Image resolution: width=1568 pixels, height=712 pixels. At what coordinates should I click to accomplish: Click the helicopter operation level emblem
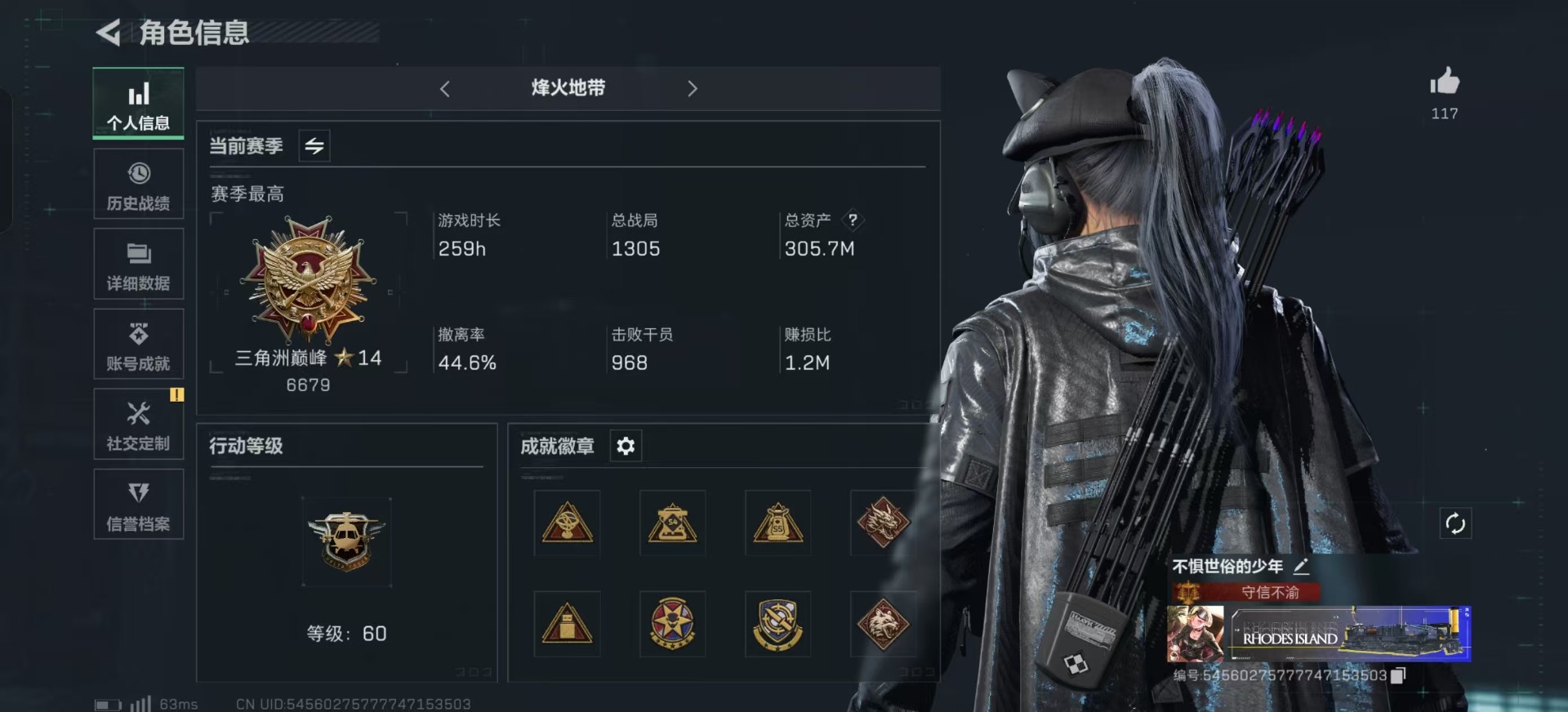click(346, 541)
